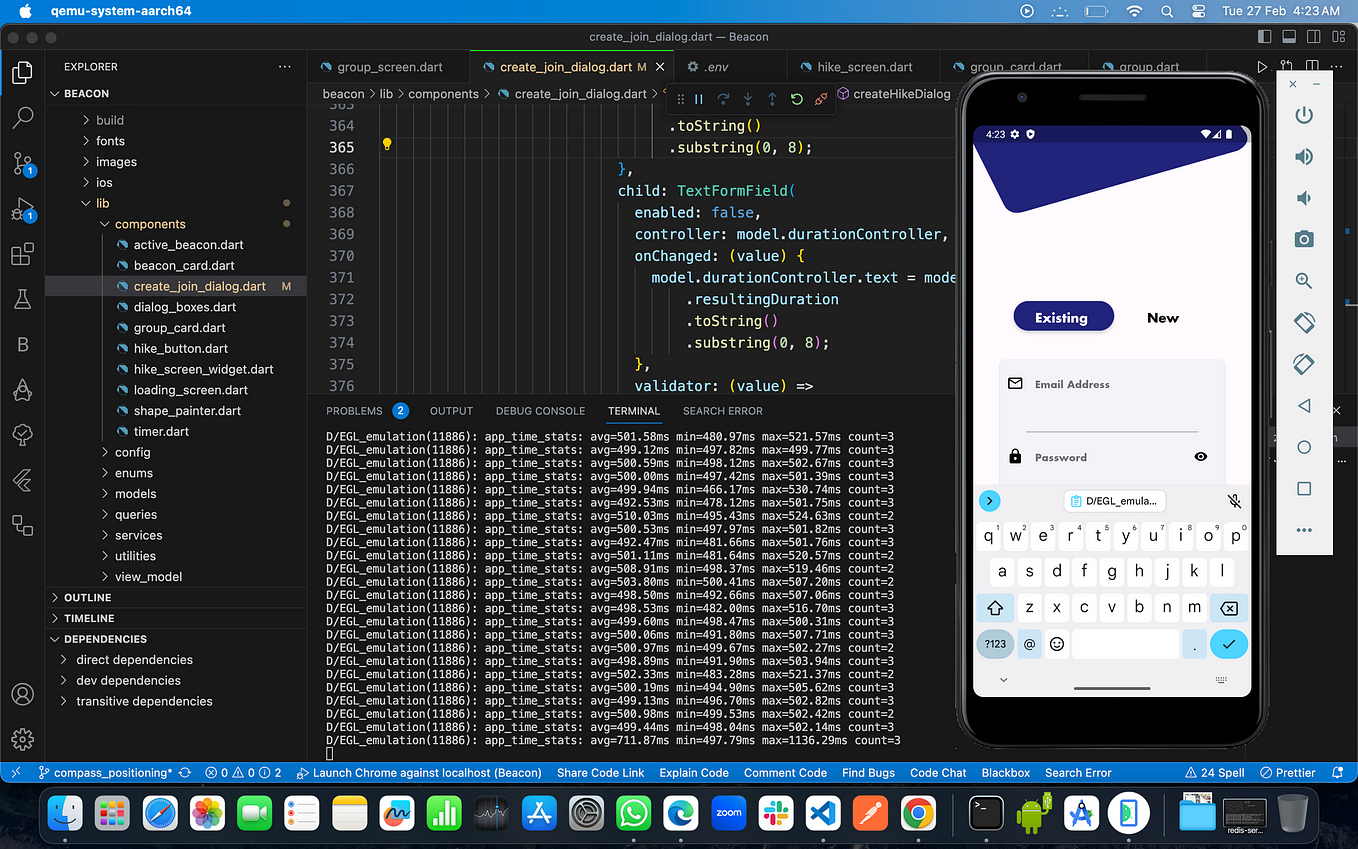Image resolution: width=1358 pixels, height=849 pixels.
Task: Tap the clipboard suggestion D/EGL_emula chip
Action: pos(1115,501)
